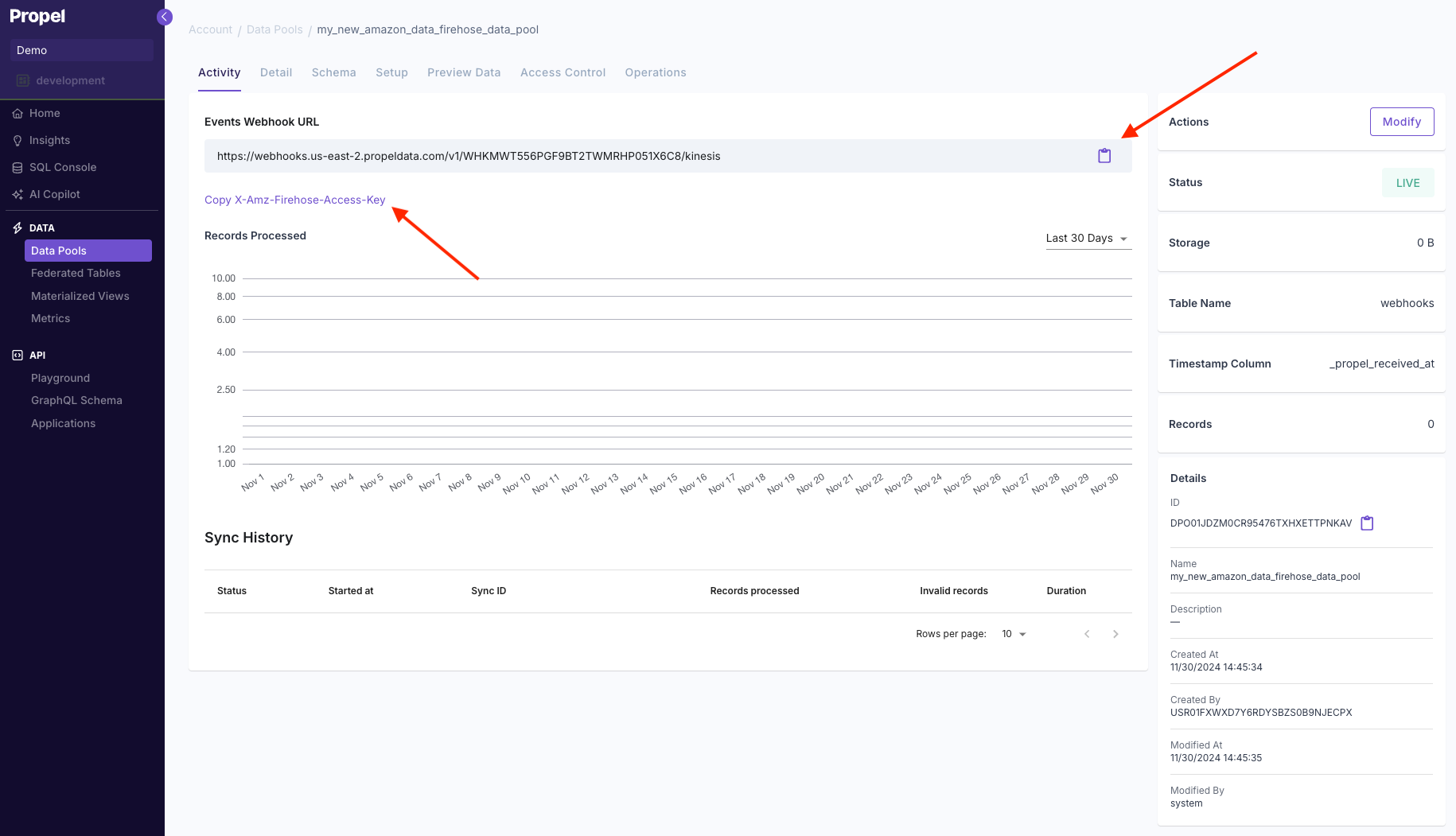Screen dimensions: 1456x836
Task: Open the Home section from sidebar
Action: (44, 113)
